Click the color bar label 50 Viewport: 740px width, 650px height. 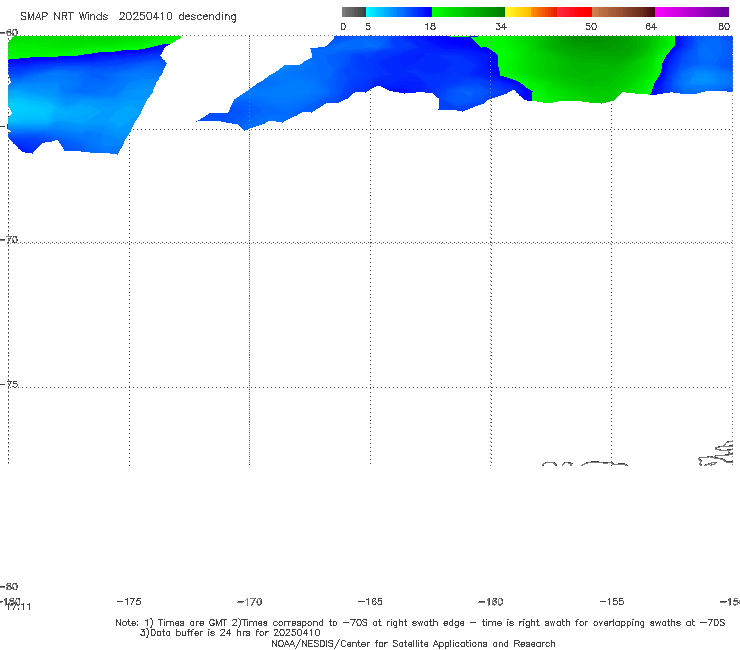click(x=591, y=26)
